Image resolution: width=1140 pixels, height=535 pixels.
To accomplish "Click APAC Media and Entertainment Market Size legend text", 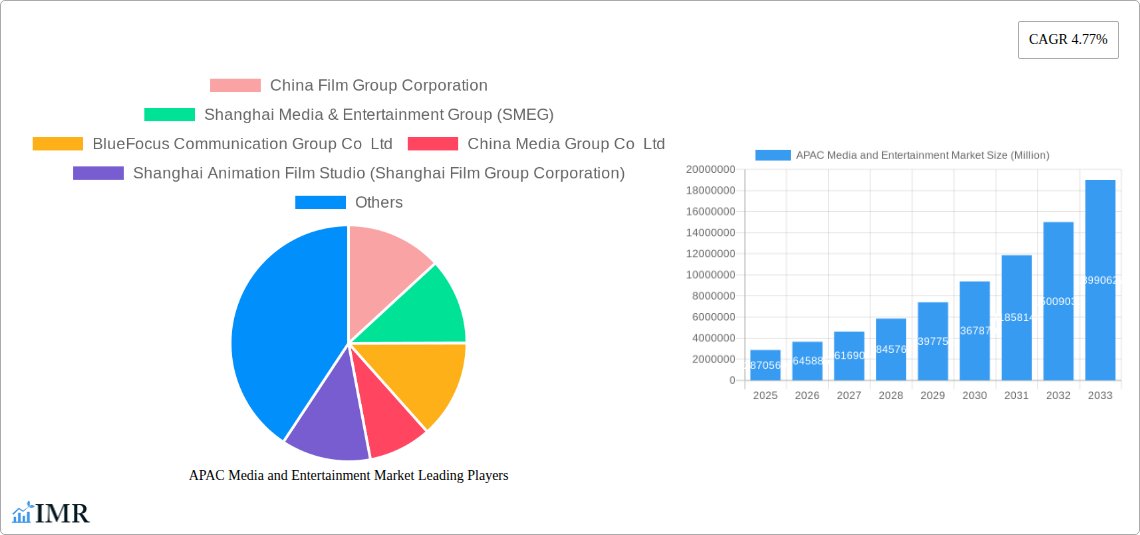I will click(923, 155).
